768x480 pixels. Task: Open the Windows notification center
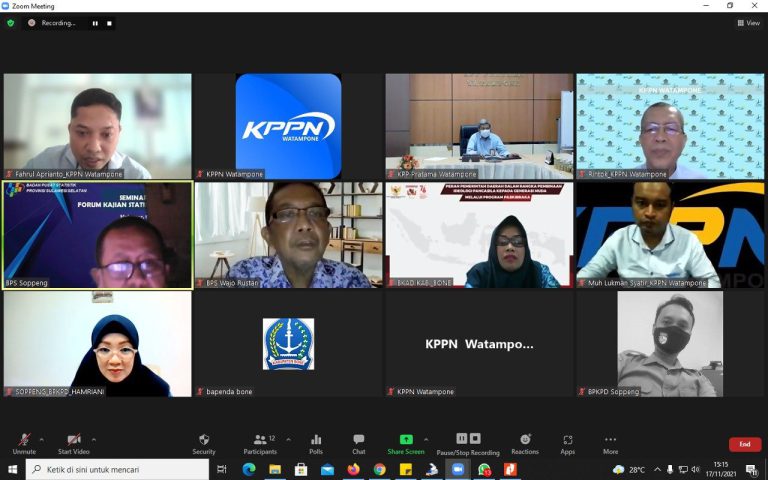[752, 470]
